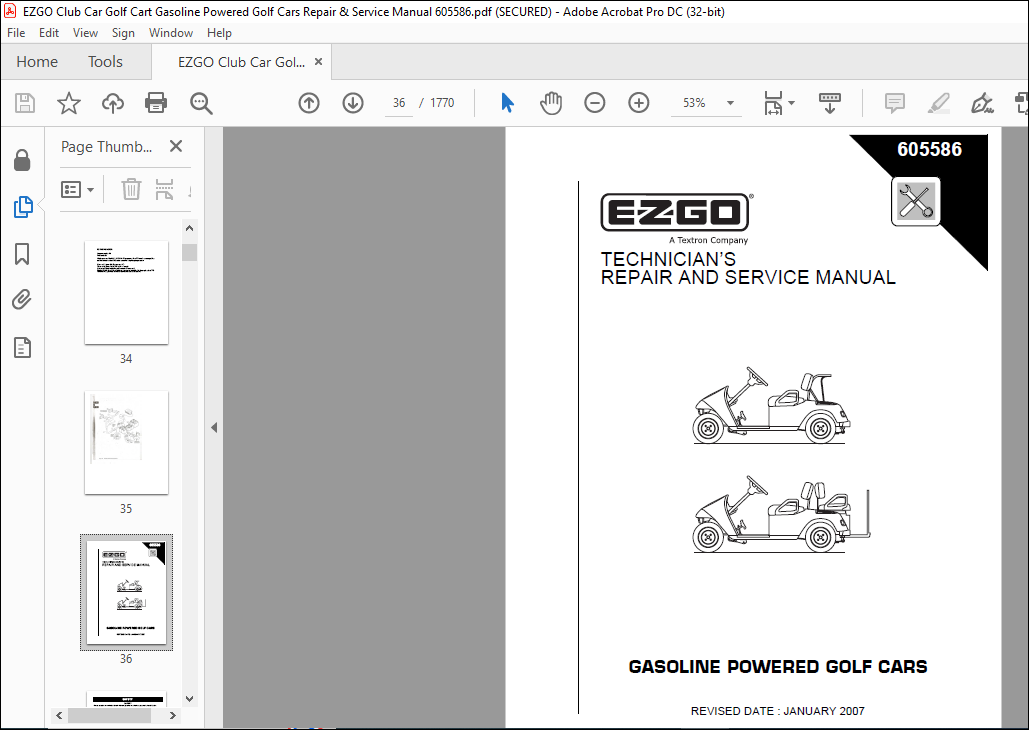Delete selected page with trash icon
The image size is (1029, 730).
pyautogui.click(x=131, y=190)
